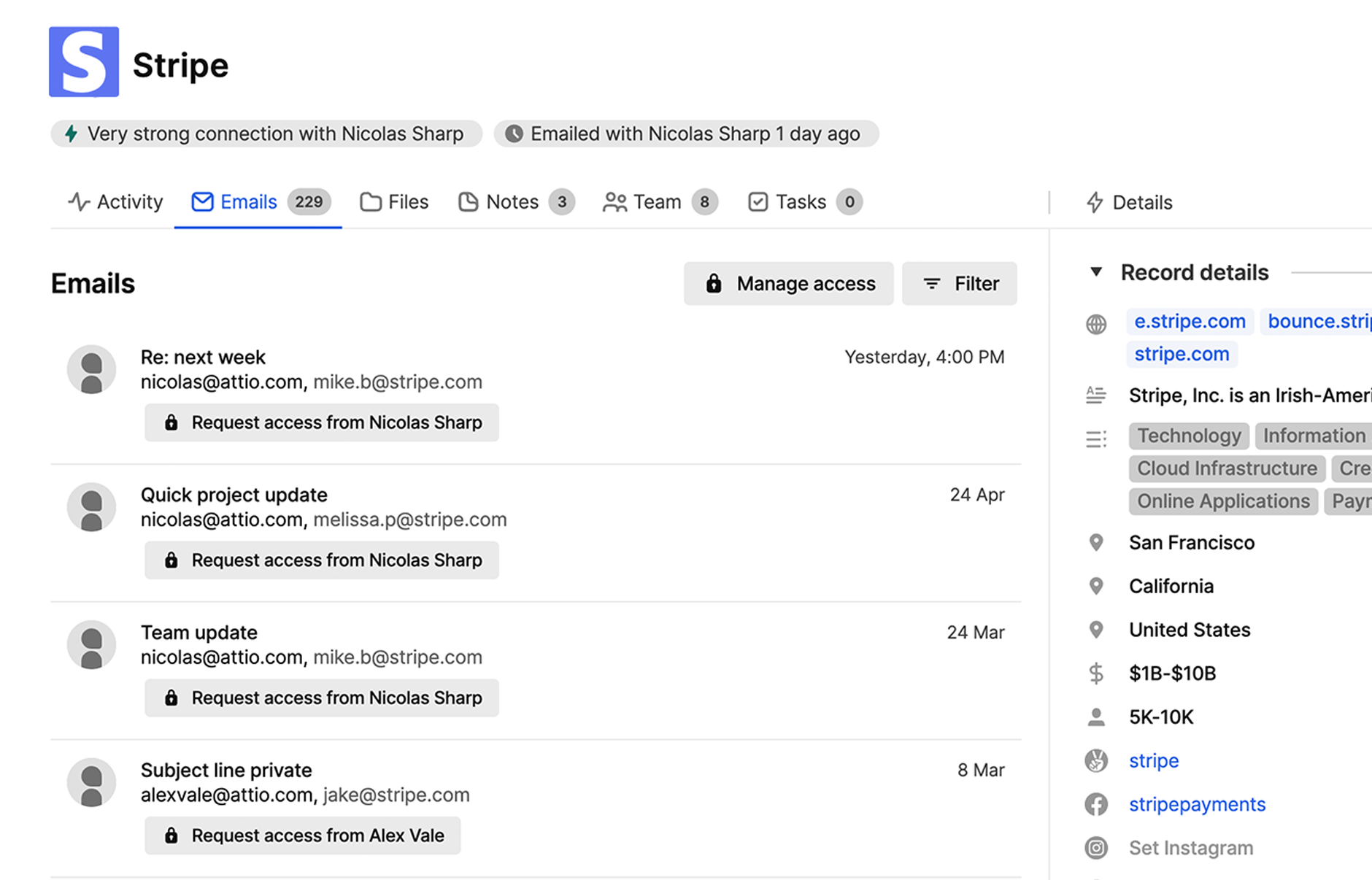Click the location pin icon beside United States
This screenshot has height=880, width=1372.
1096,630
